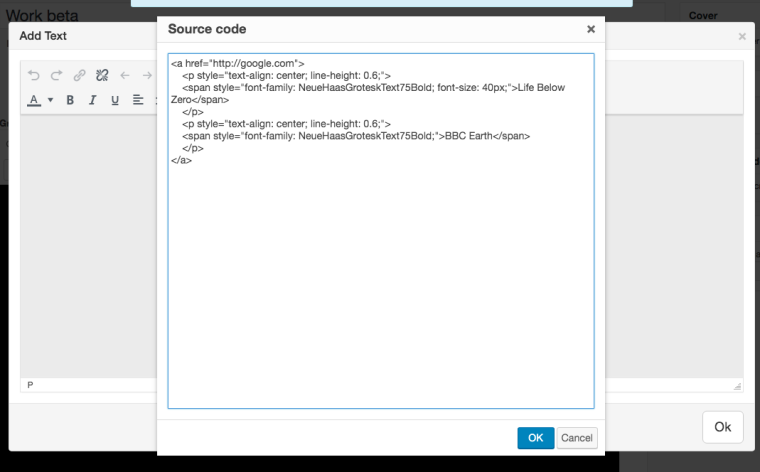Open the text color dropdown arrow
760x472 pixels.
point(49,100)
